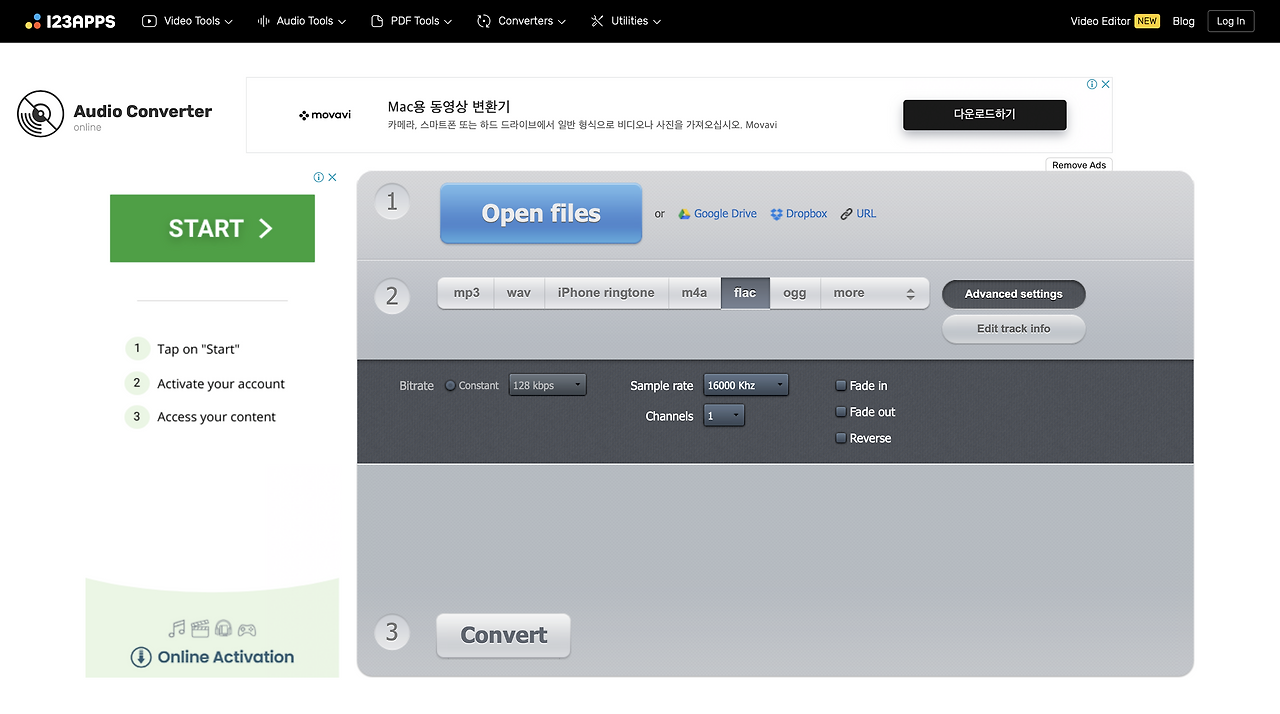Click the 123APPS logo icon
This screenshot has height=714, width=1280.
[35, 20]
